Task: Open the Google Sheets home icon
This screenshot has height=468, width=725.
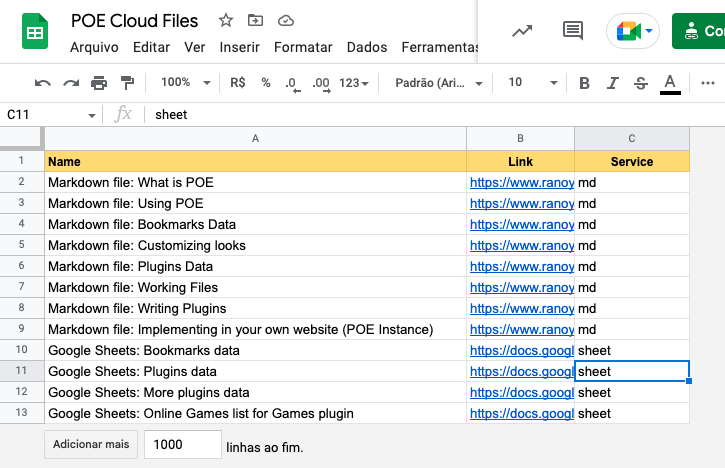Action: tap(35, 31)
